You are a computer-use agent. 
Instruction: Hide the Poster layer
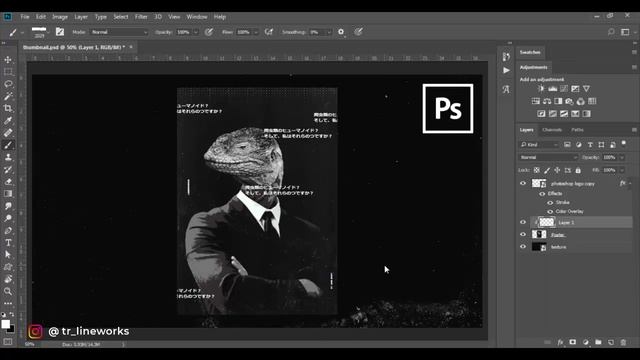click(x=523, y=235)
